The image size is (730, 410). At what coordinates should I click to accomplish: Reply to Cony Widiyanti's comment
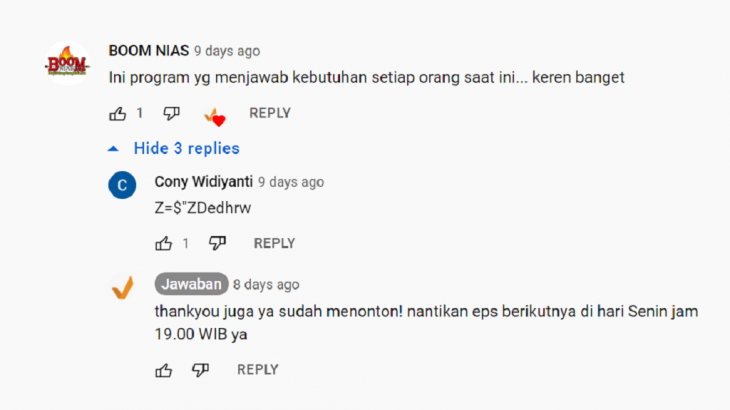point(274,243)
